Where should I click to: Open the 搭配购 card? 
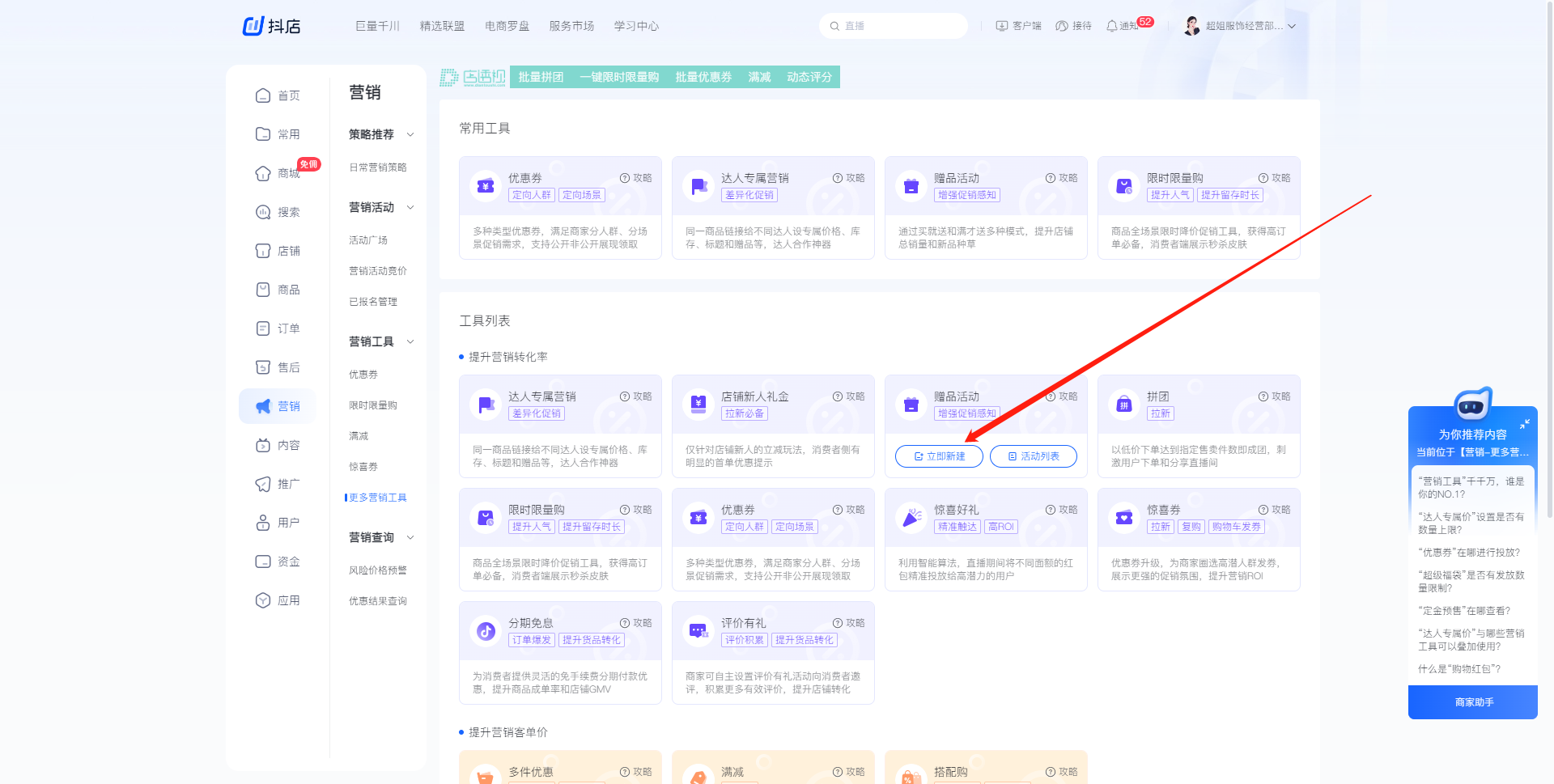point(986,767)
